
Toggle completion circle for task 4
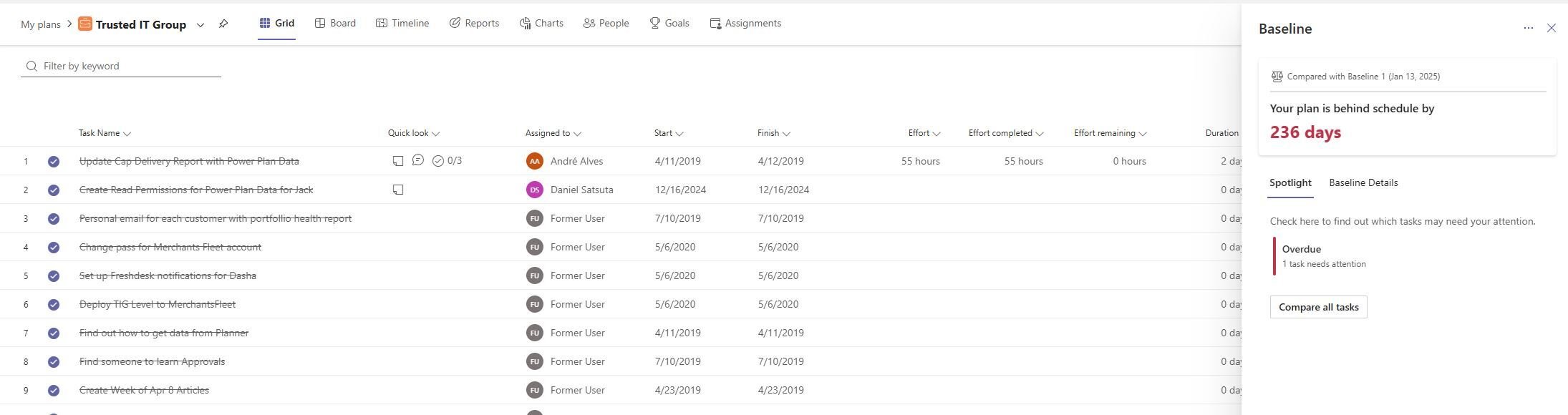[x=54, y=248]
